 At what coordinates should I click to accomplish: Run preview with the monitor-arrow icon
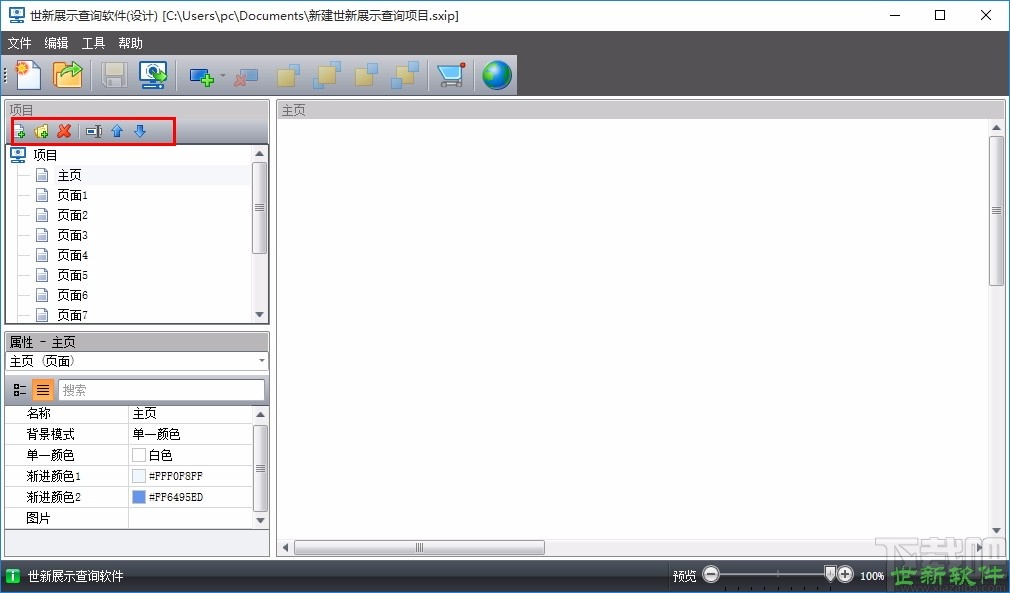153,75
